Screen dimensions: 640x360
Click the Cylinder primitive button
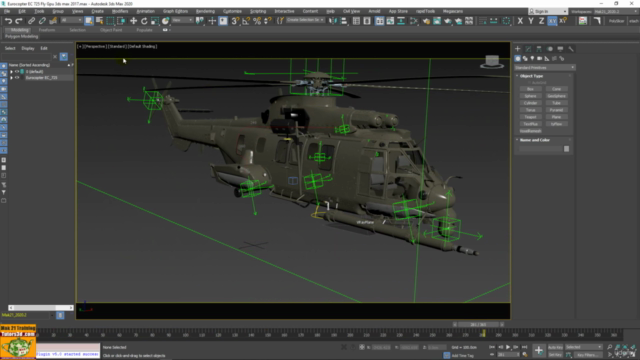530,103
